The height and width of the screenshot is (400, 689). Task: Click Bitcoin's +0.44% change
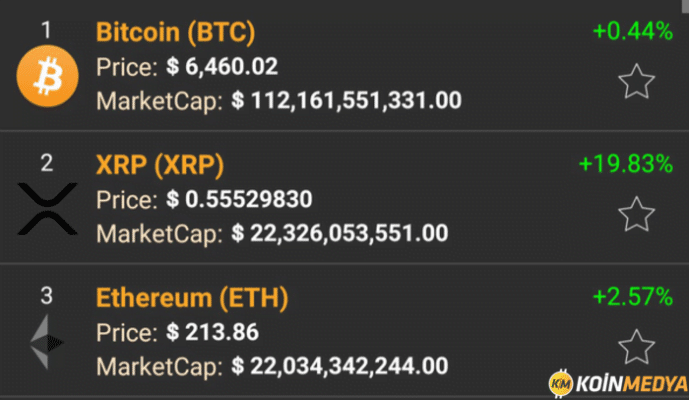tap(632, 31)
